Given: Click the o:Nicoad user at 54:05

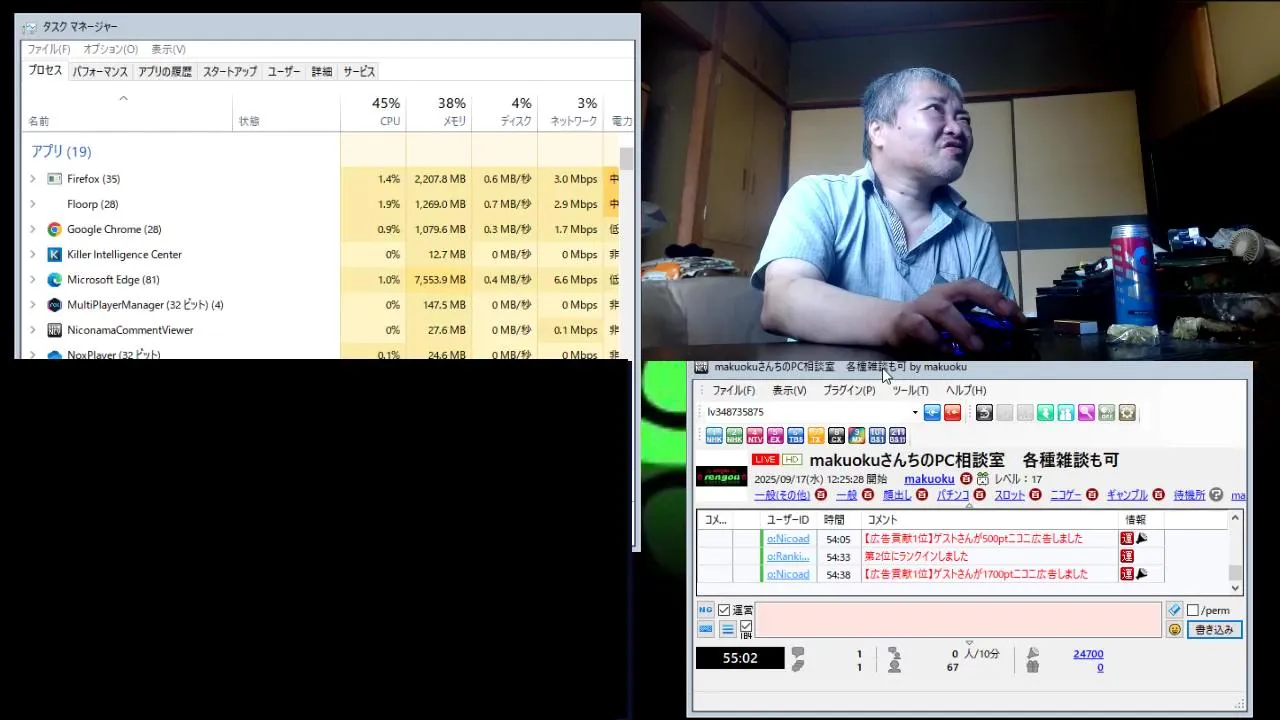Looking at the screenshot, I should point(788,539).
